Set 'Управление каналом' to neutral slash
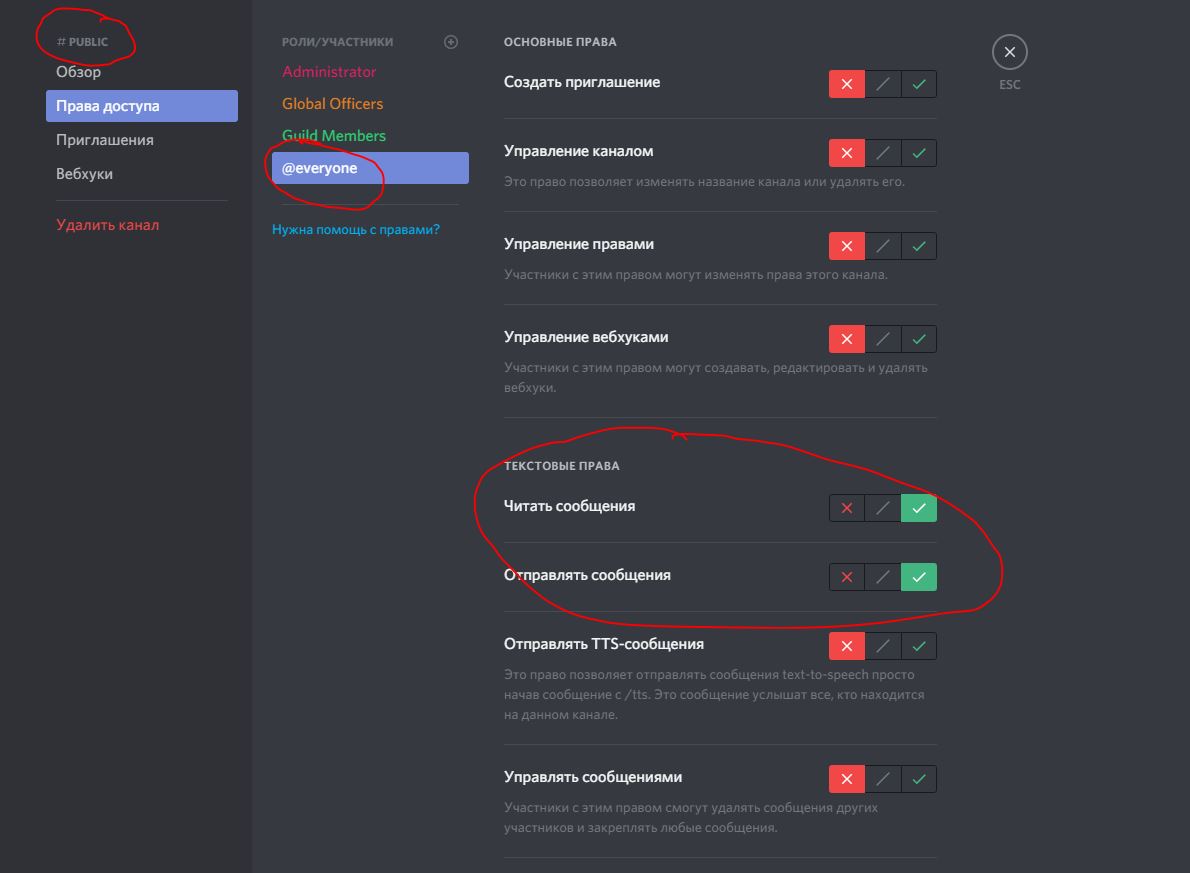1190x873 pixels. tap(882, 153)
